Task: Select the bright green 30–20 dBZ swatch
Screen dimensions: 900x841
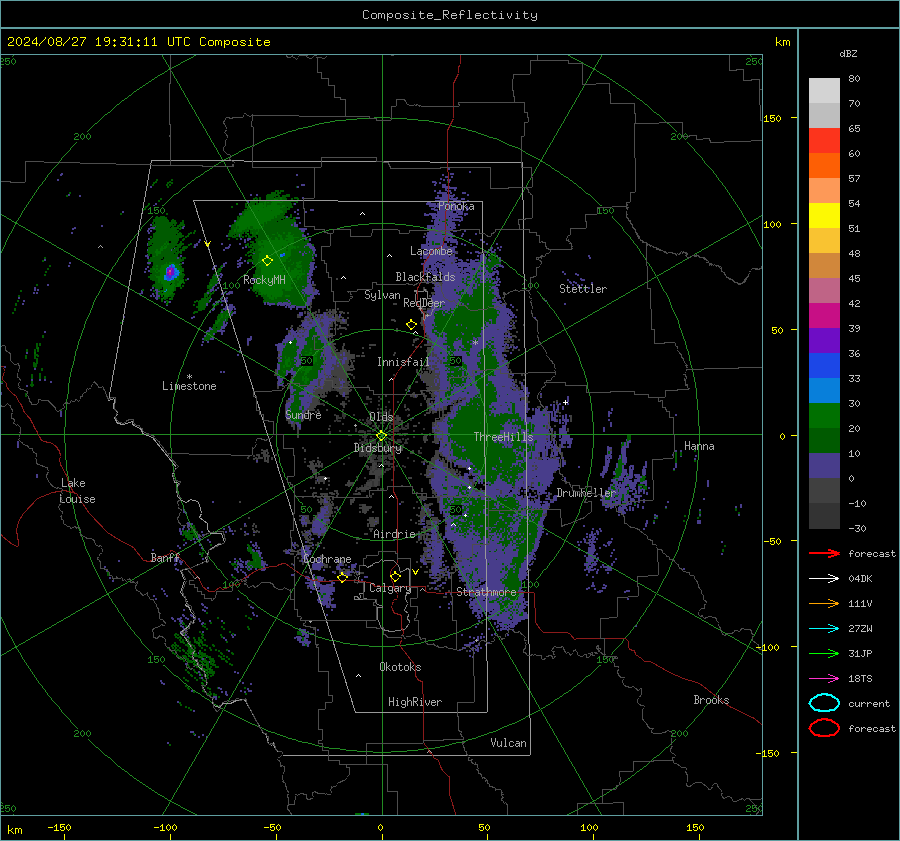Action: (x=824, y=416)
